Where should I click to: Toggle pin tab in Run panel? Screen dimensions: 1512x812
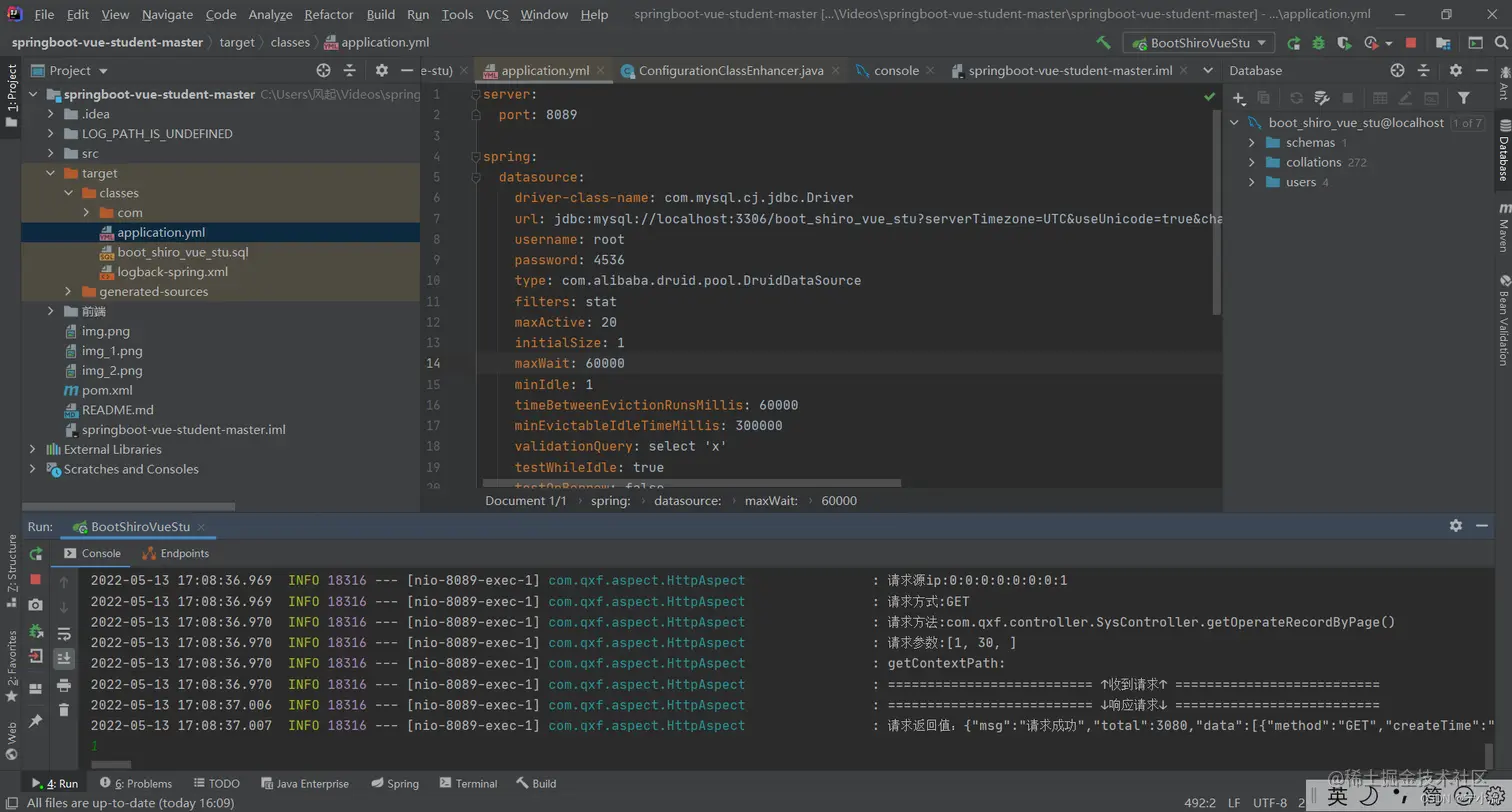coord(36,720)
